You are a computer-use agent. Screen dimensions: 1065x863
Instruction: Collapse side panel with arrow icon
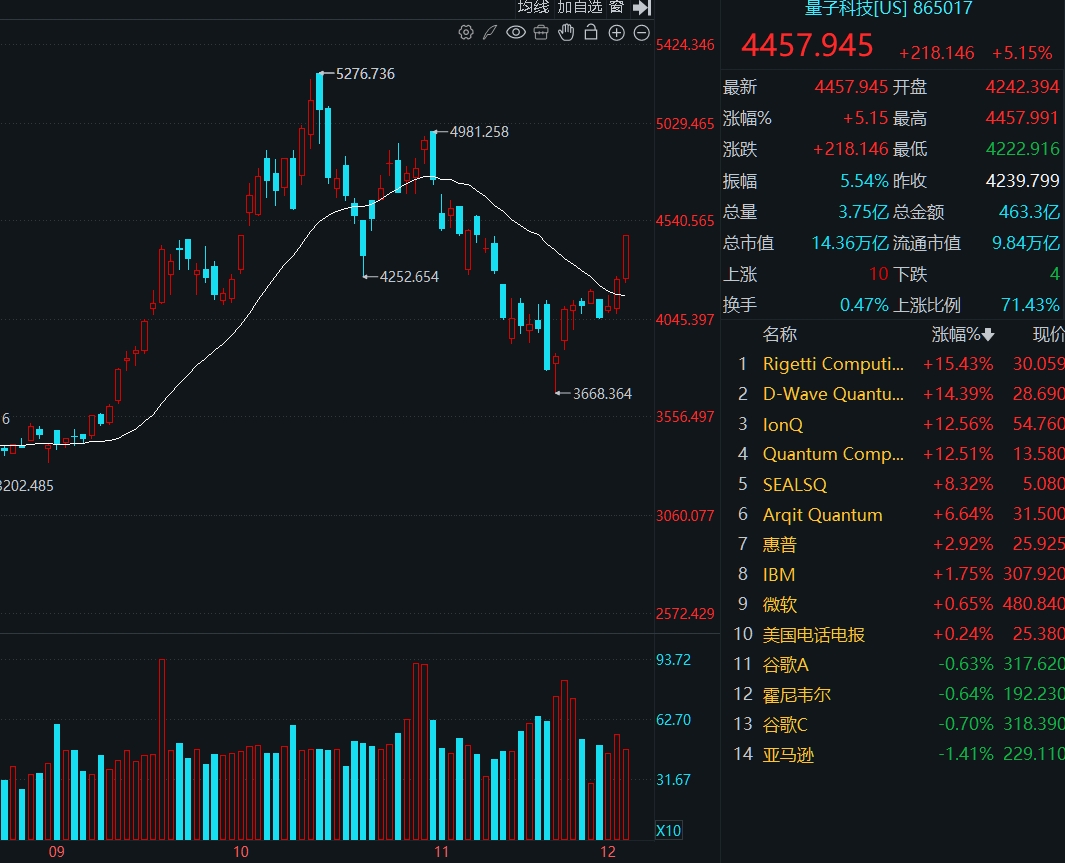tap(642, 7)
